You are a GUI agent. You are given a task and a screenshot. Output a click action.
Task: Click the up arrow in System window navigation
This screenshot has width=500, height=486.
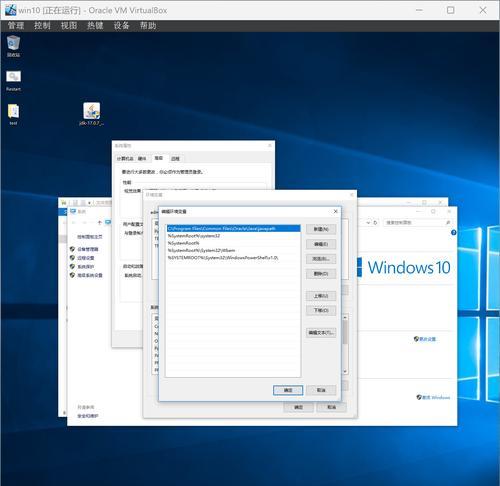pyautogui.click(x=99, y=222)
